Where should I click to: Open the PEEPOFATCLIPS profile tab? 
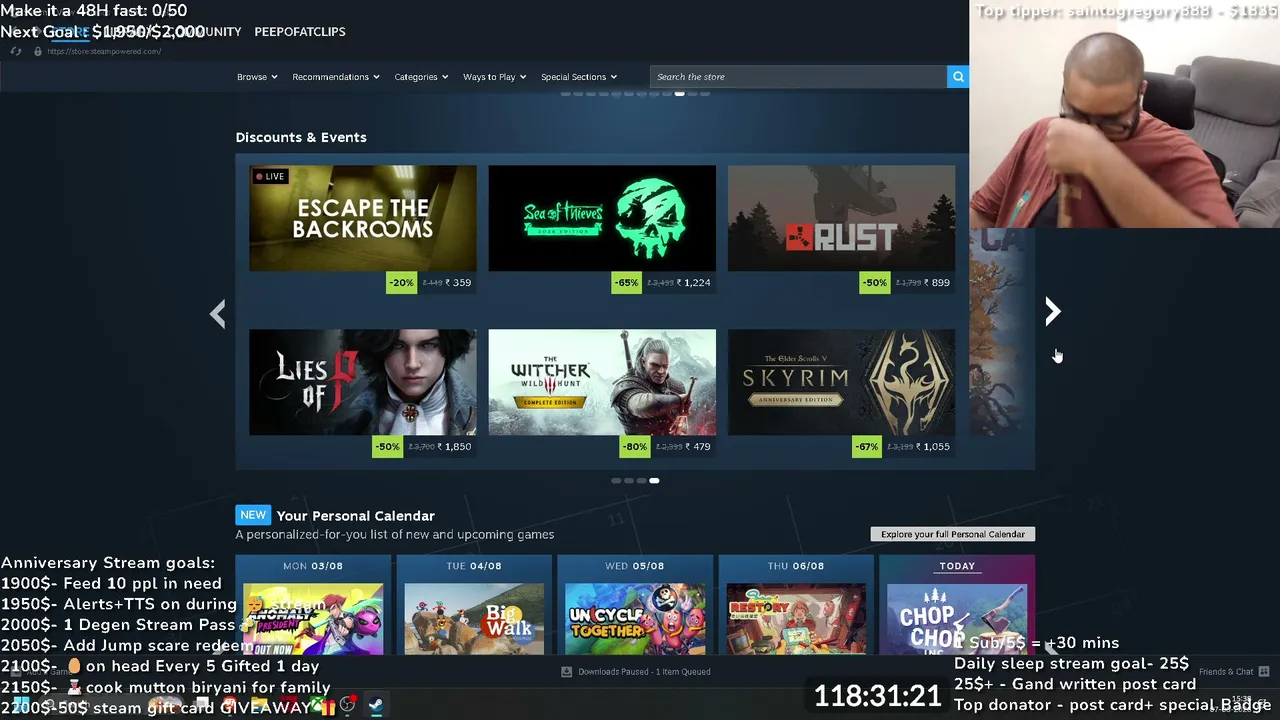[300, 32]
